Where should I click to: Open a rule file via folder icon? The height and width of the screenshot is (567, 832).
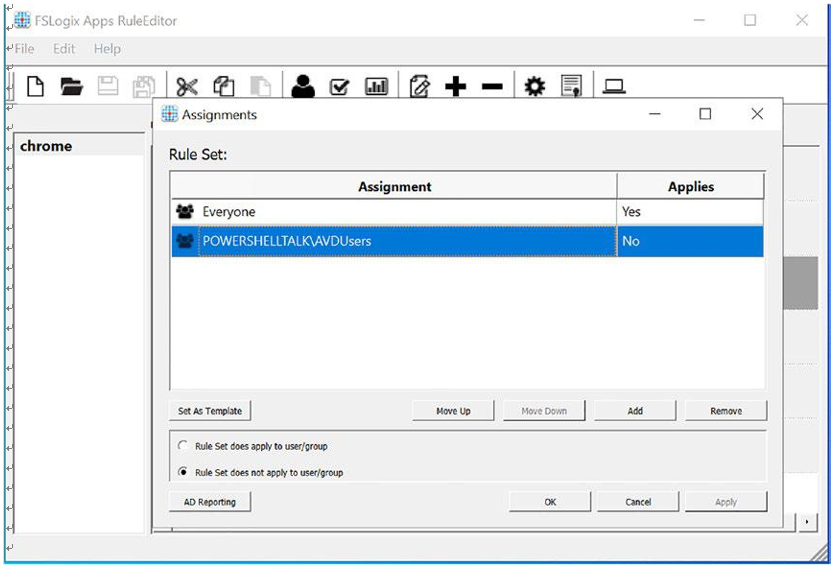72,86
